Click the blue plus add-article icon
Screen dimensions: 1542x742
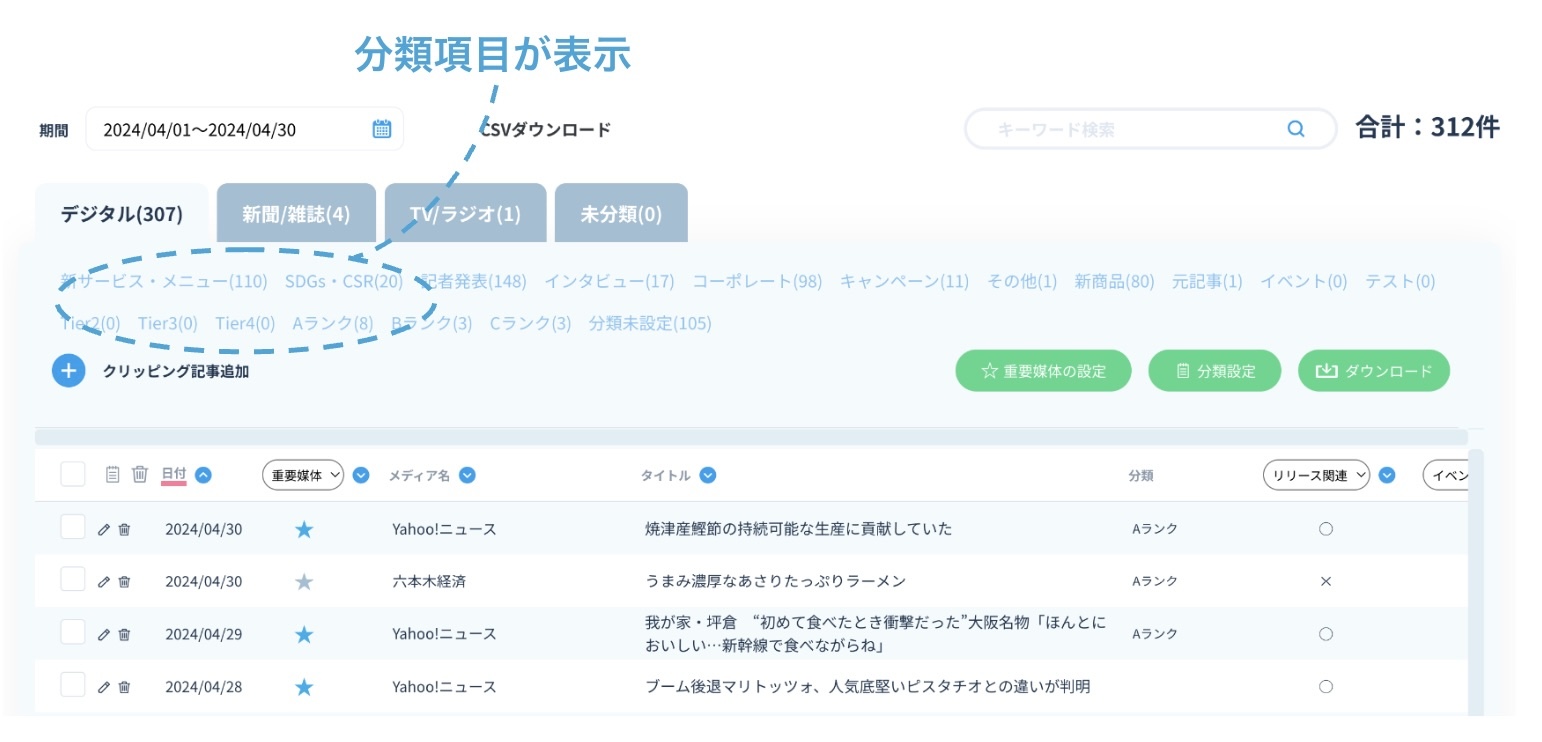[68, 371]
